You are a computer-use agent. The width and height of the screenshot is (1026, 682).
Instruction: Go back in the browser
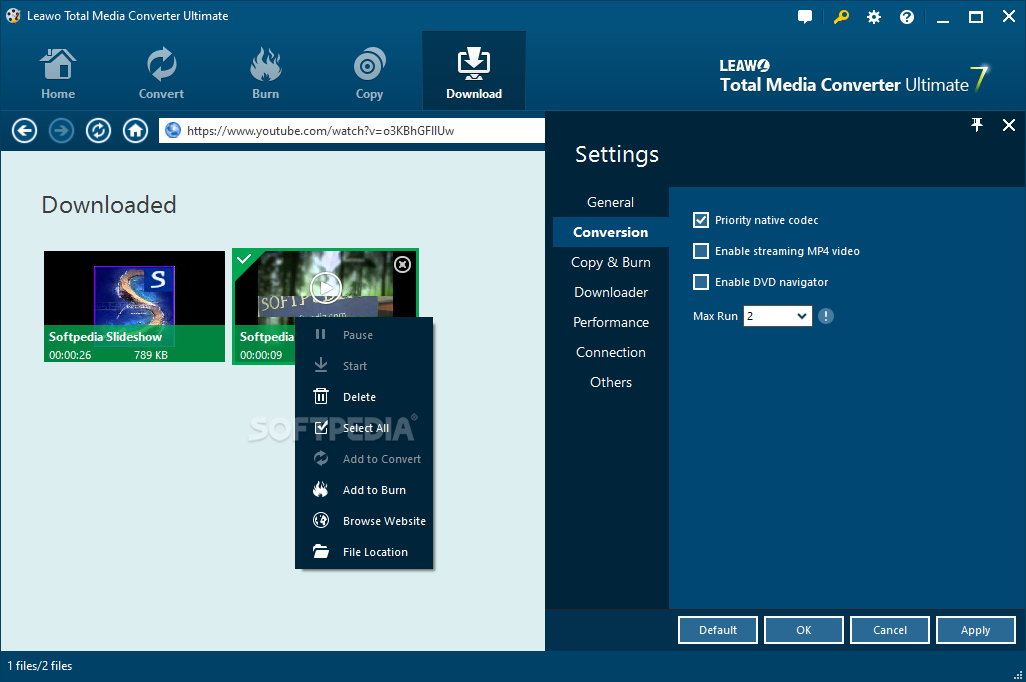pos(24,131)
